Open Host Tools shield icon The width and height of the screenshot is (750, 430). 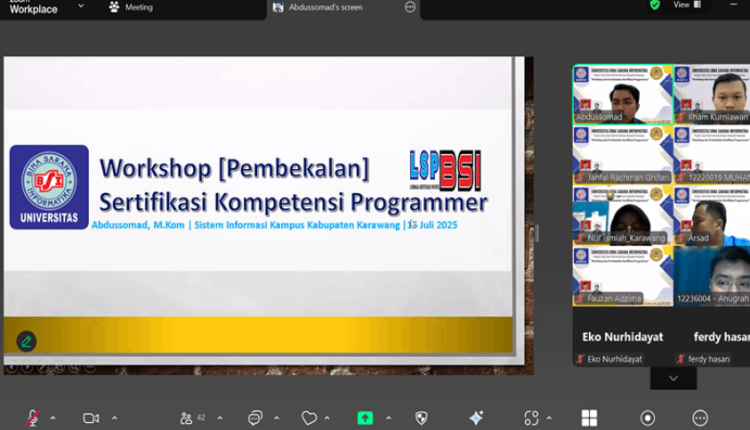click(421, 418)
